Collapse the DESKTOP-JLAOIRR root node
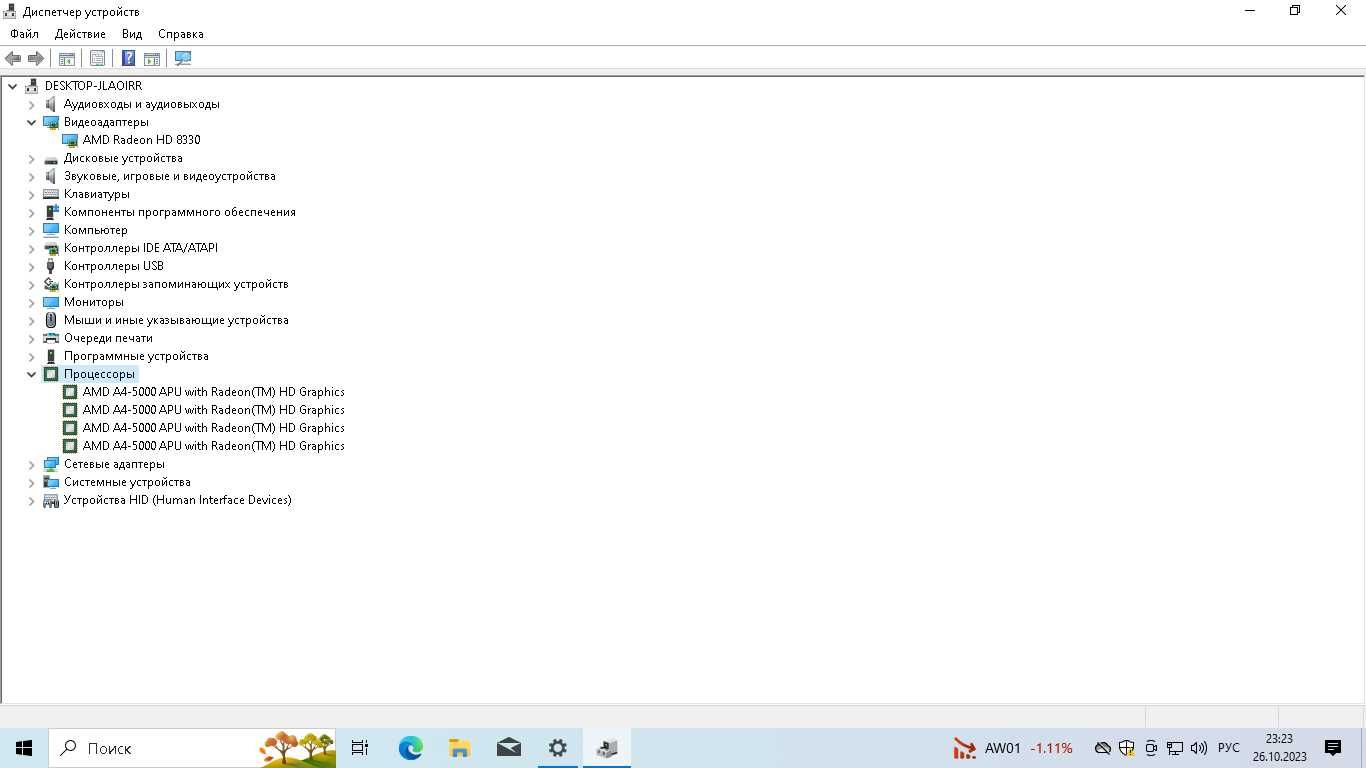 (13, 86)
